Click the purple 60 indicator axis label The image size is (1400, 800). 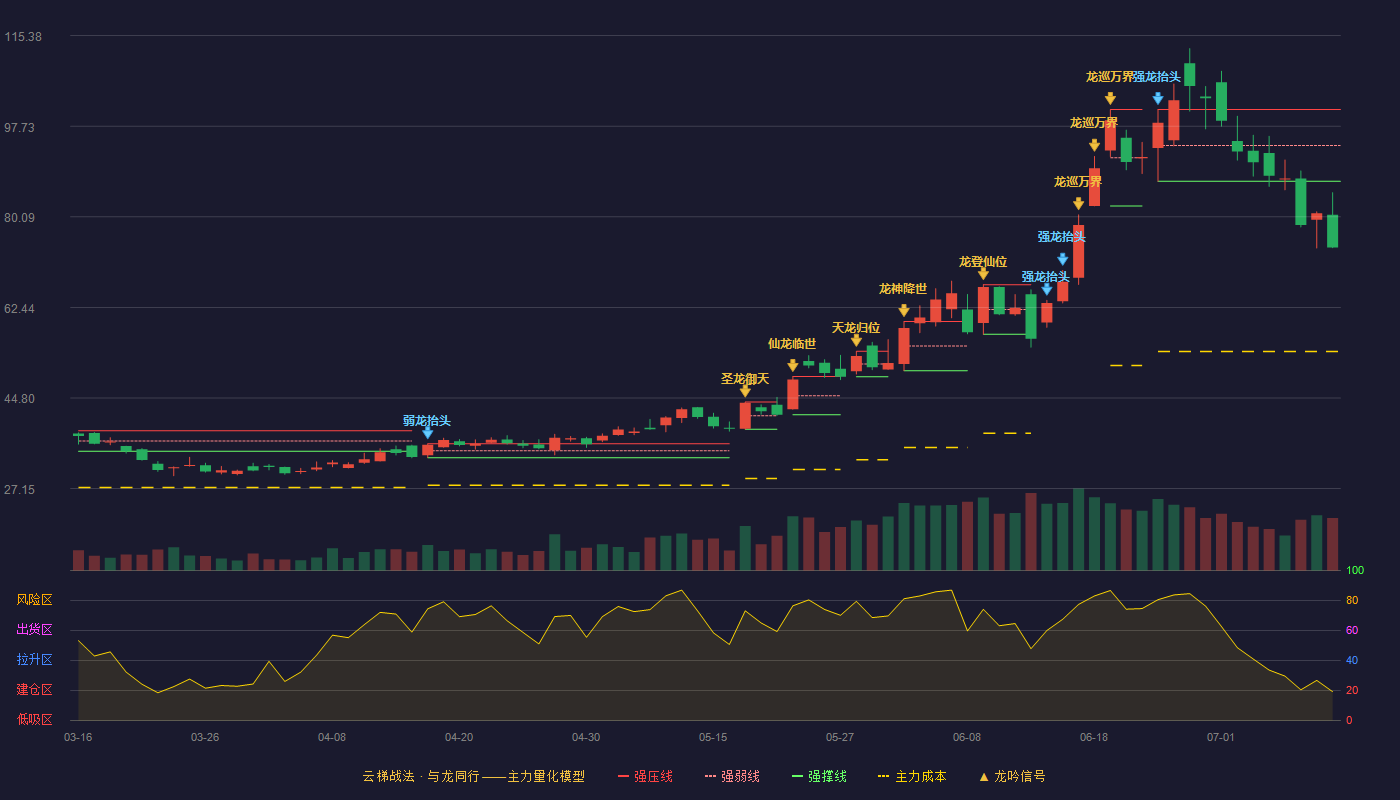click(1352, 630)
